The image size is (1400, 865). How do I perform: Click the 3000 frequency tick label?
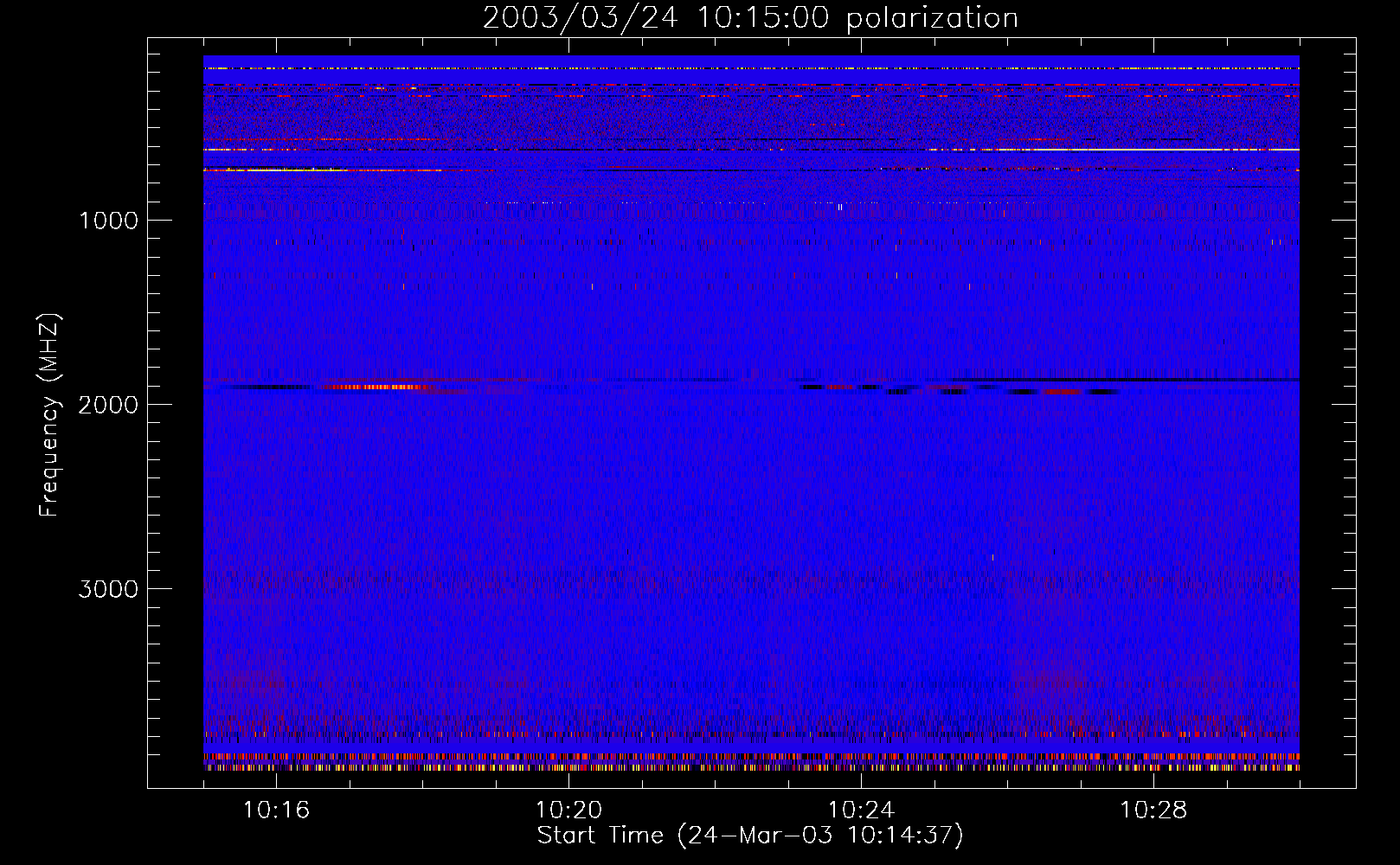point(108,589)
